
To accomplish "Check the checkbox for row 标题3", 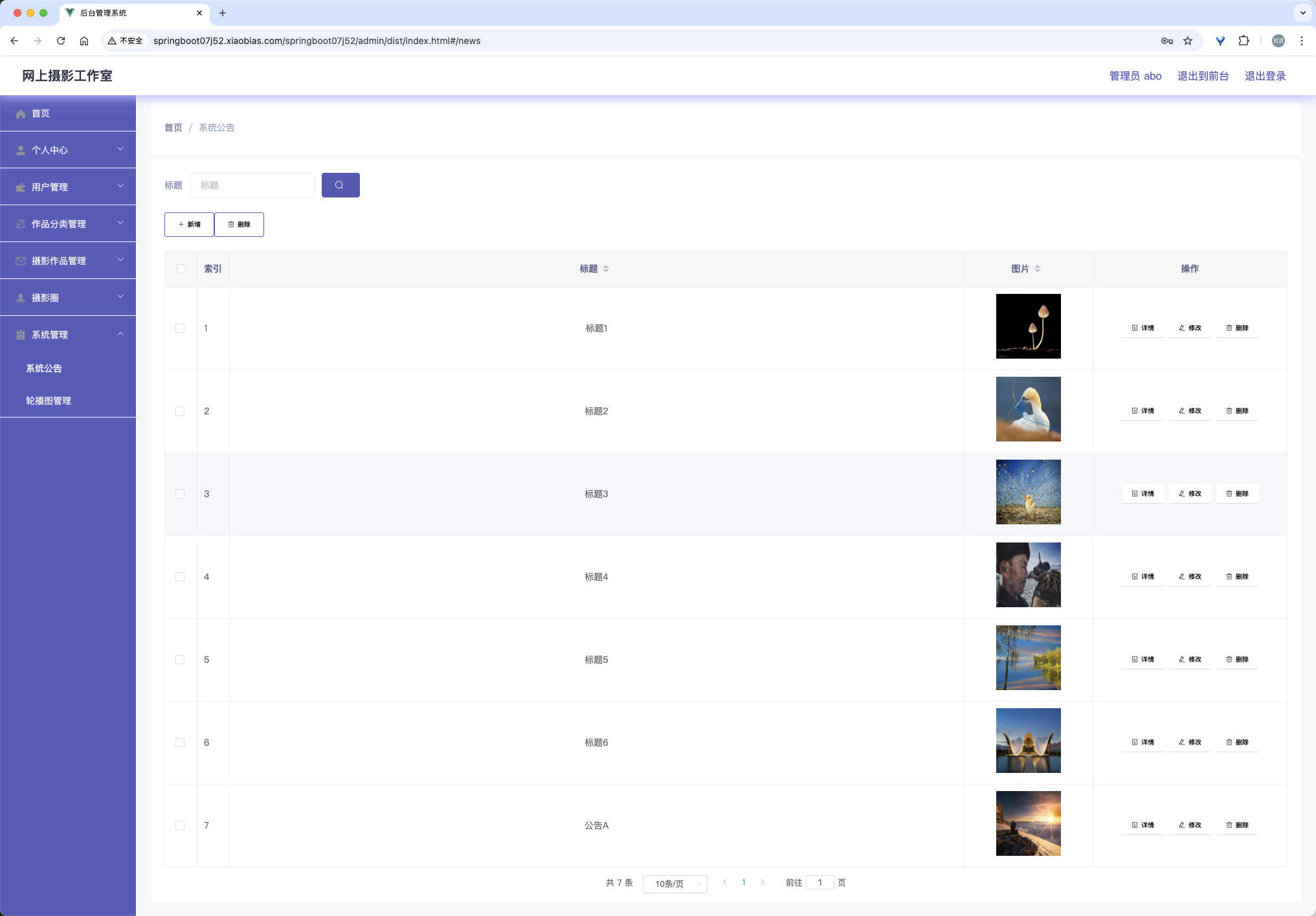I will (180, 494).
